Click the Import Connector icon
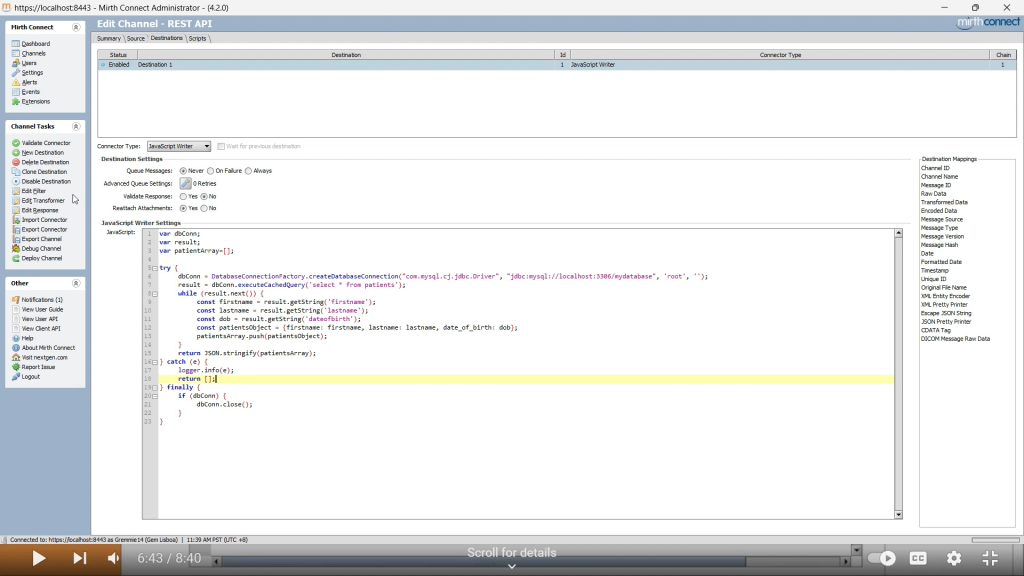Screen dimensions: 1024x576 [16, 220]
